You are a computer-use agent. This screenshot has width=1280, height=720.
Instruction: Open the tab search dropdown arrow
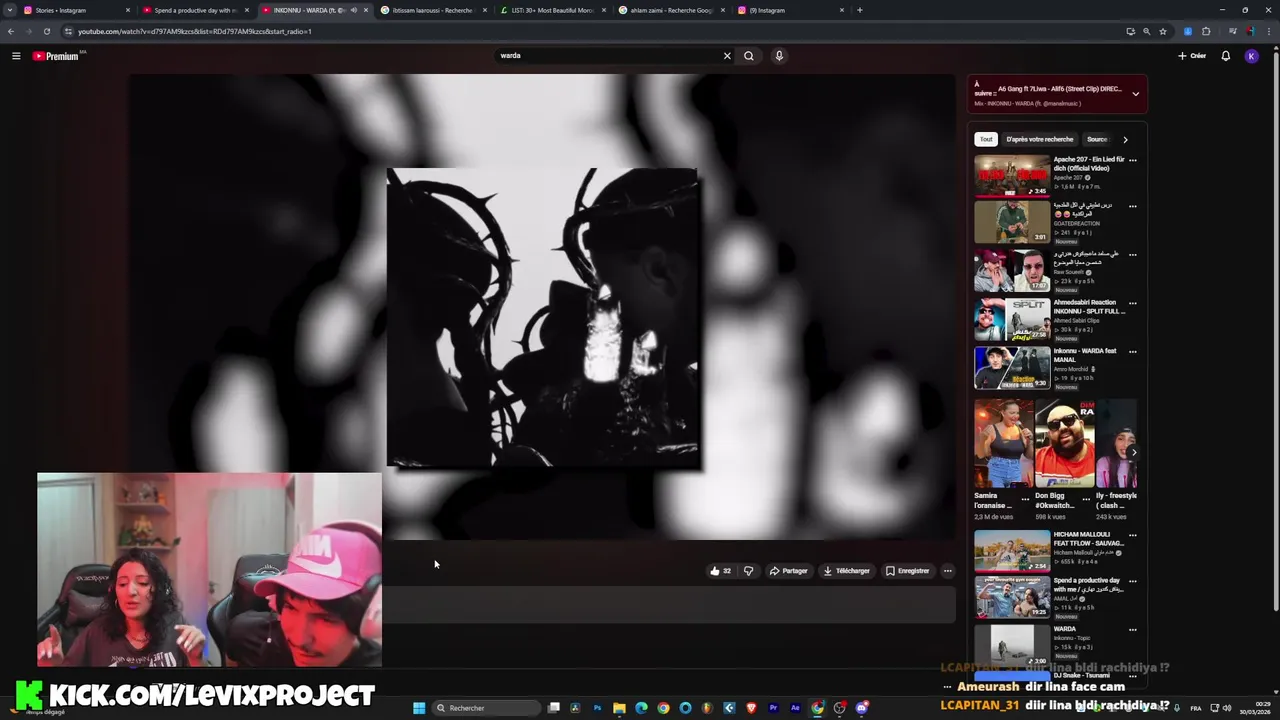click(x=10, y=10)
